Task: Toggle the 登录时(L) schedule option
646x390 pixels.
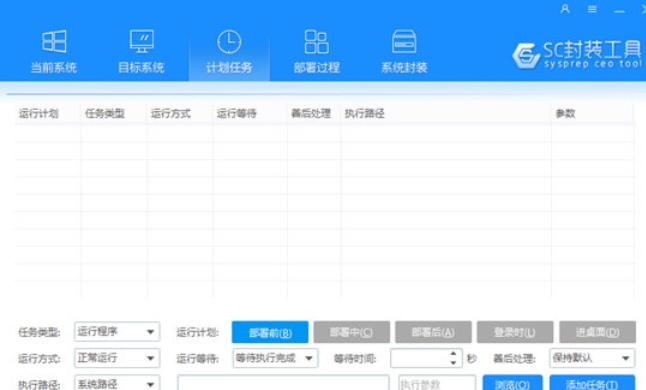Action: pyautogui.click(x=515, y=332)
